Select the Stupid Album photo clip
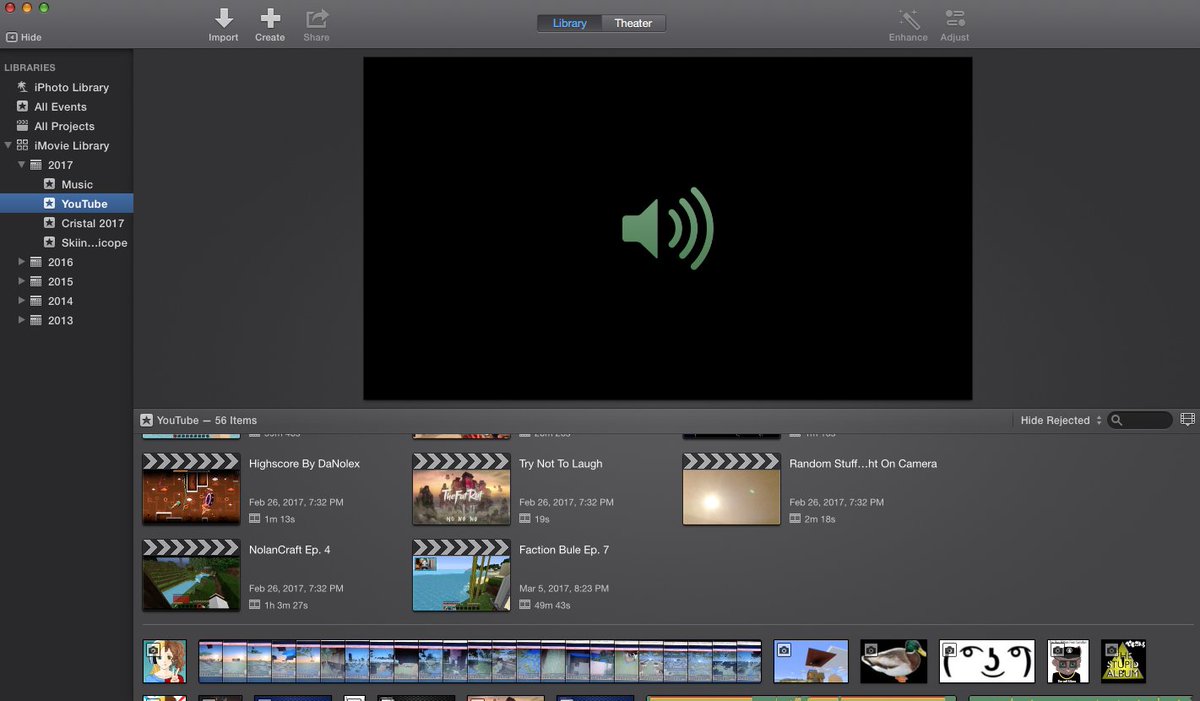Image resolution: width=1200 pixels, height=701 pixels. point(1123,661)
